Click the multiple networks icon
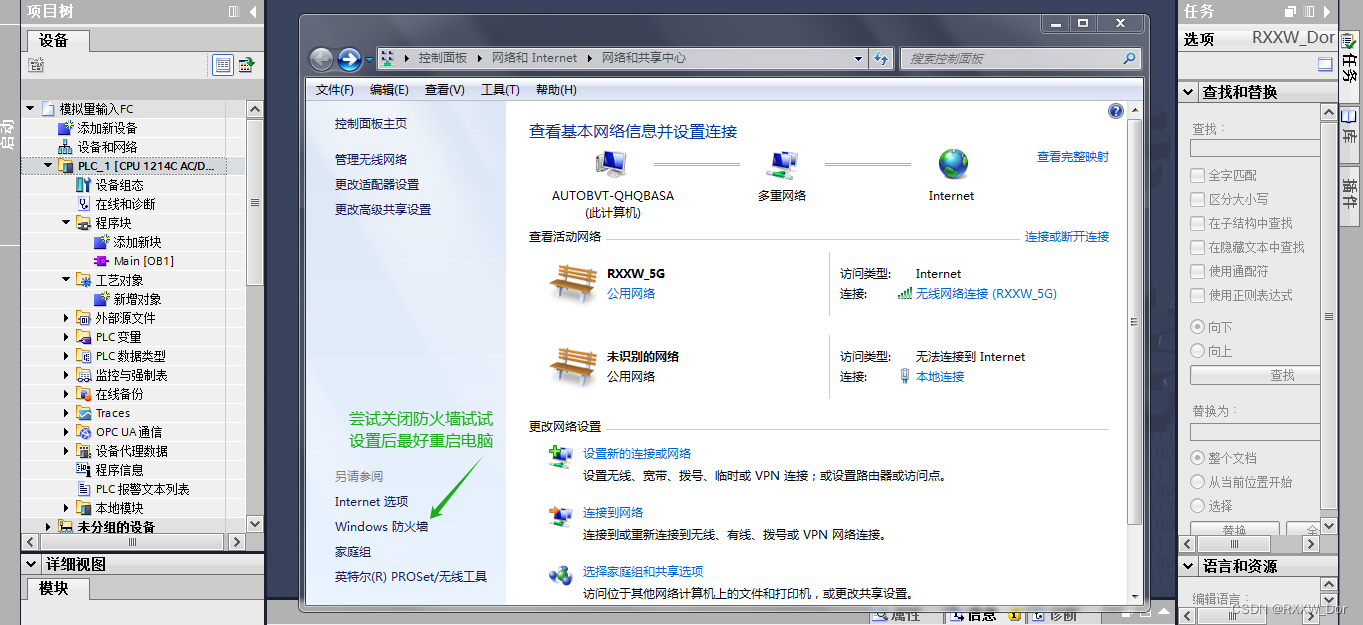1363x625 pixels. pos(783,163)
